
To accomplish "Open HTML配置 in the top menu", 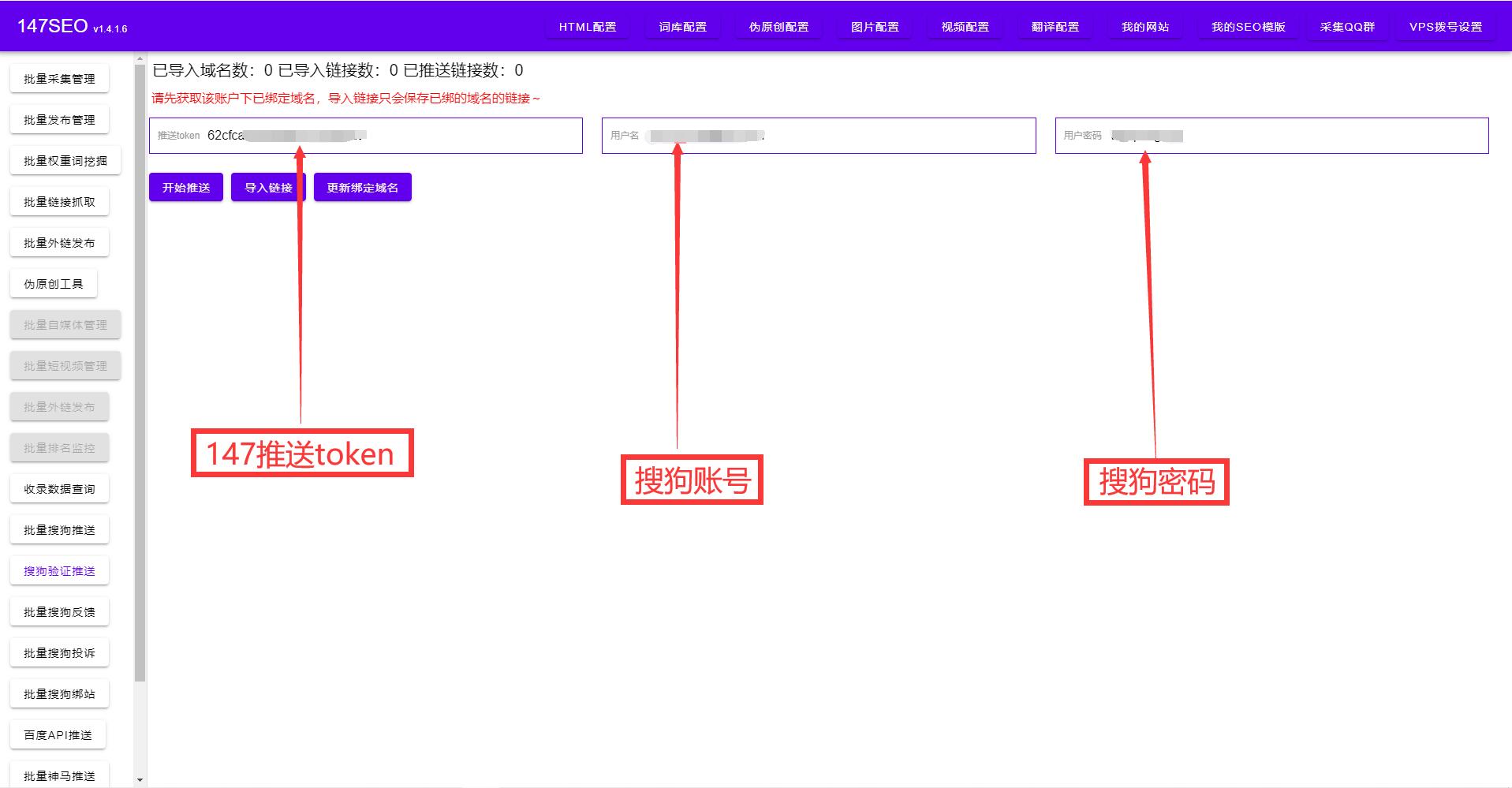I will 588,27.
